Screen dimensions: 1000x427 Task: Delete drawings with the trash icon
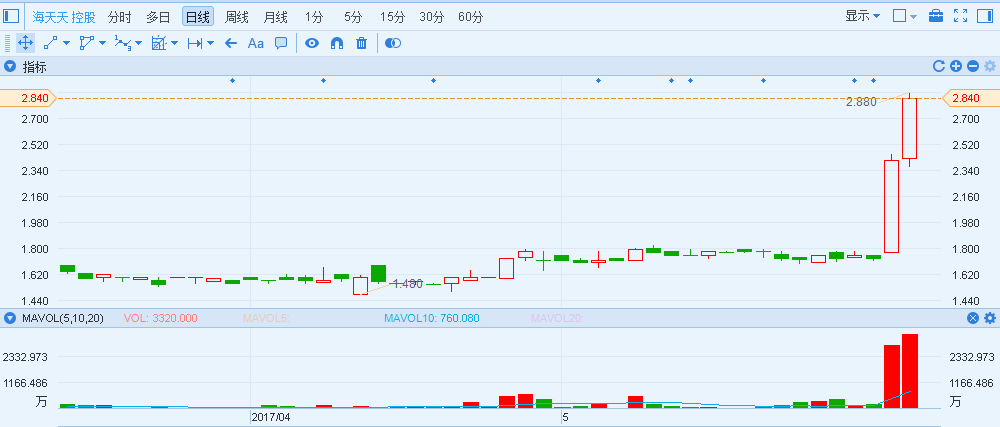tap(362, 43)
